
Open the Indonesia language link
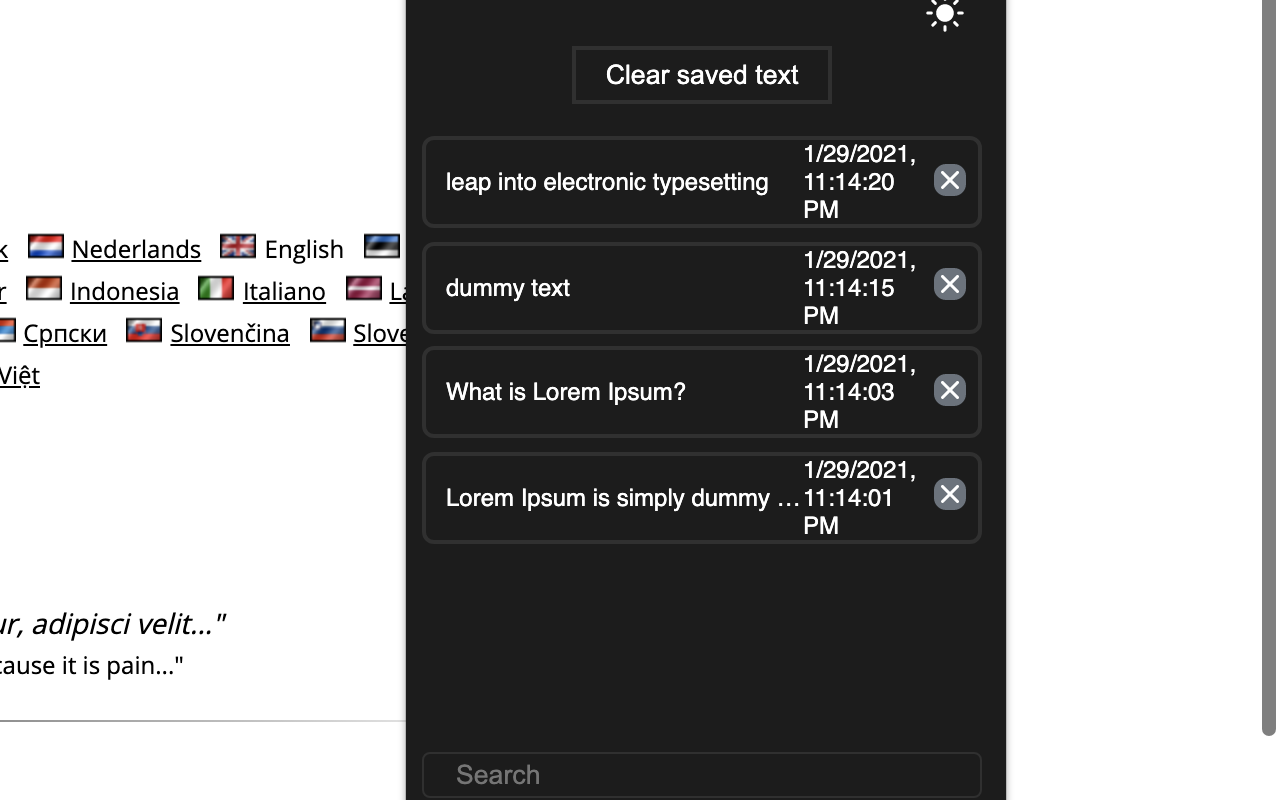pos(124,291)
